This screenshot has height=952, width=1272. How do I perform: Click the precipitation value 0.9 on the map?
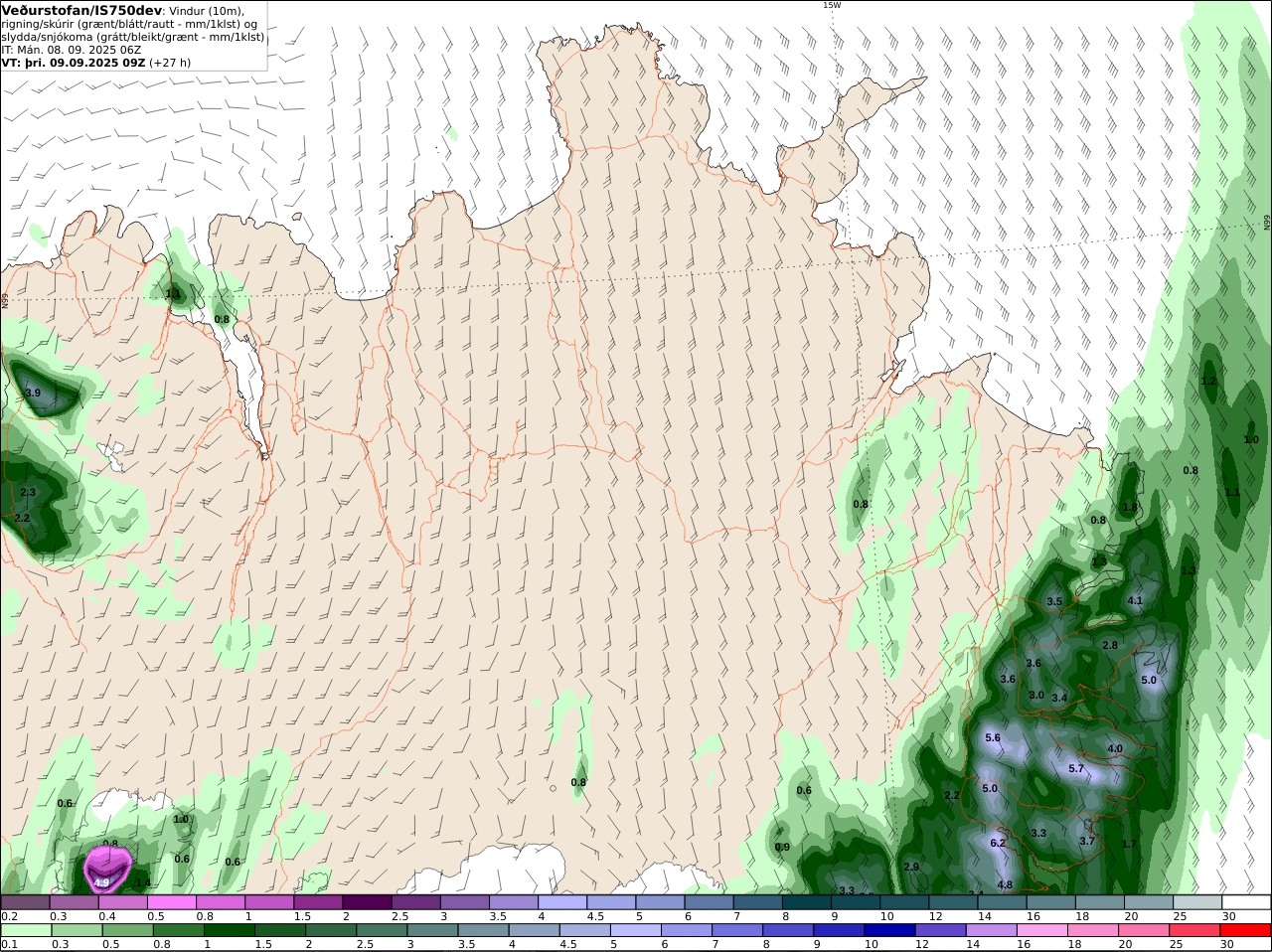click(782, 848)
